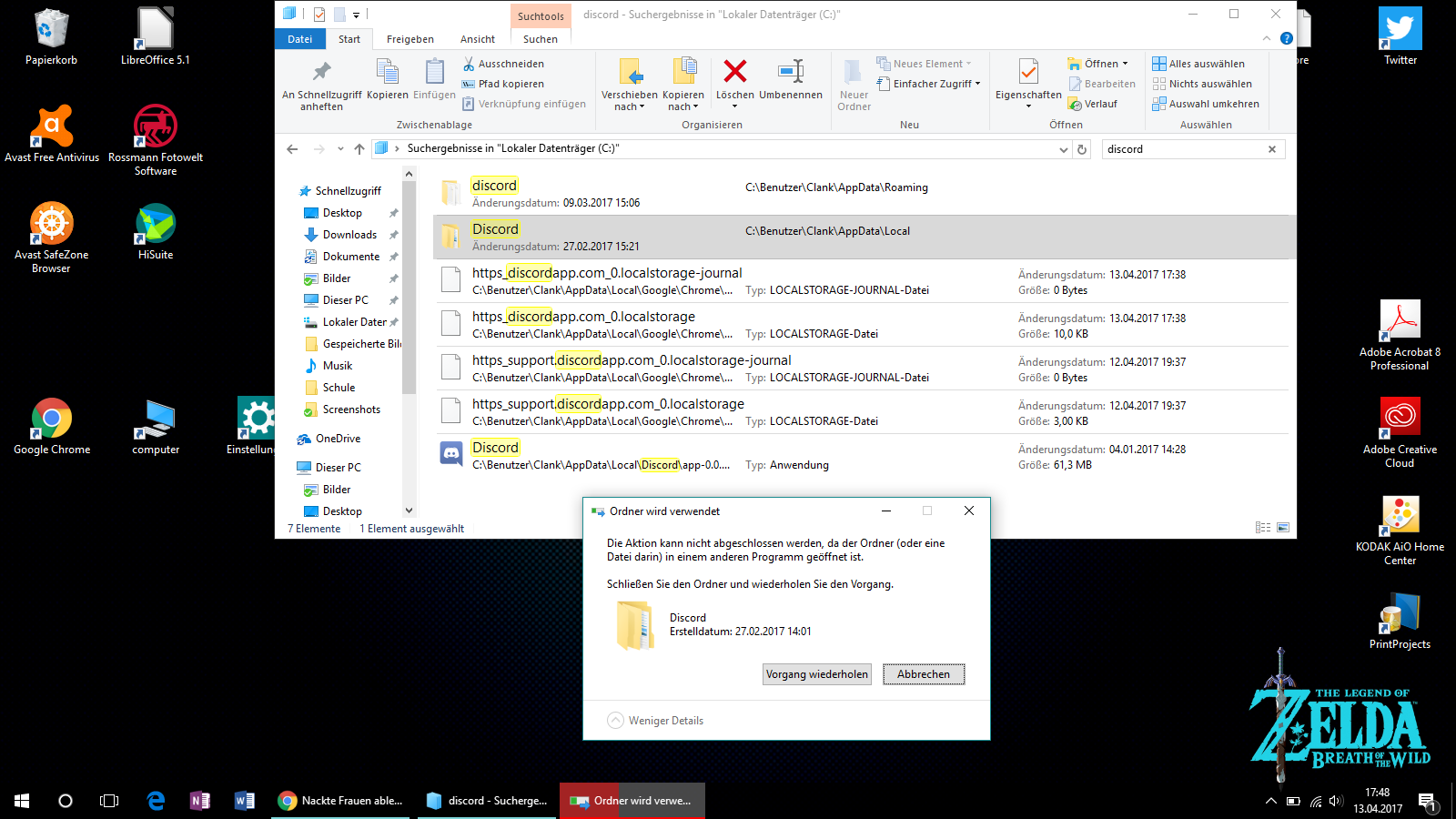This screenshot has width=1456, height=819.
Task: Click the refresh icon beside address bar
Action: [1082, 149]
